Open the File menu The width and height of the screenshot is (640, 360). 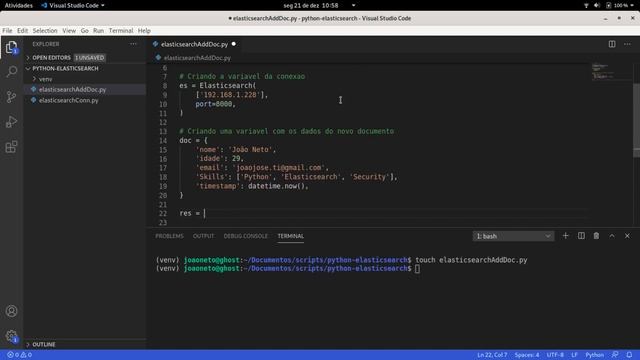[7, 31]
